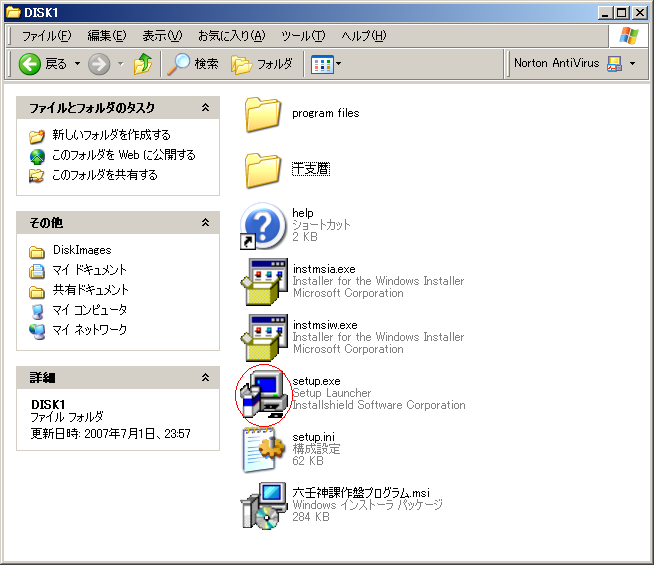Click このフォルダを Web に公開する link
The width and height of the screenshot is (654, 565).
123,155
